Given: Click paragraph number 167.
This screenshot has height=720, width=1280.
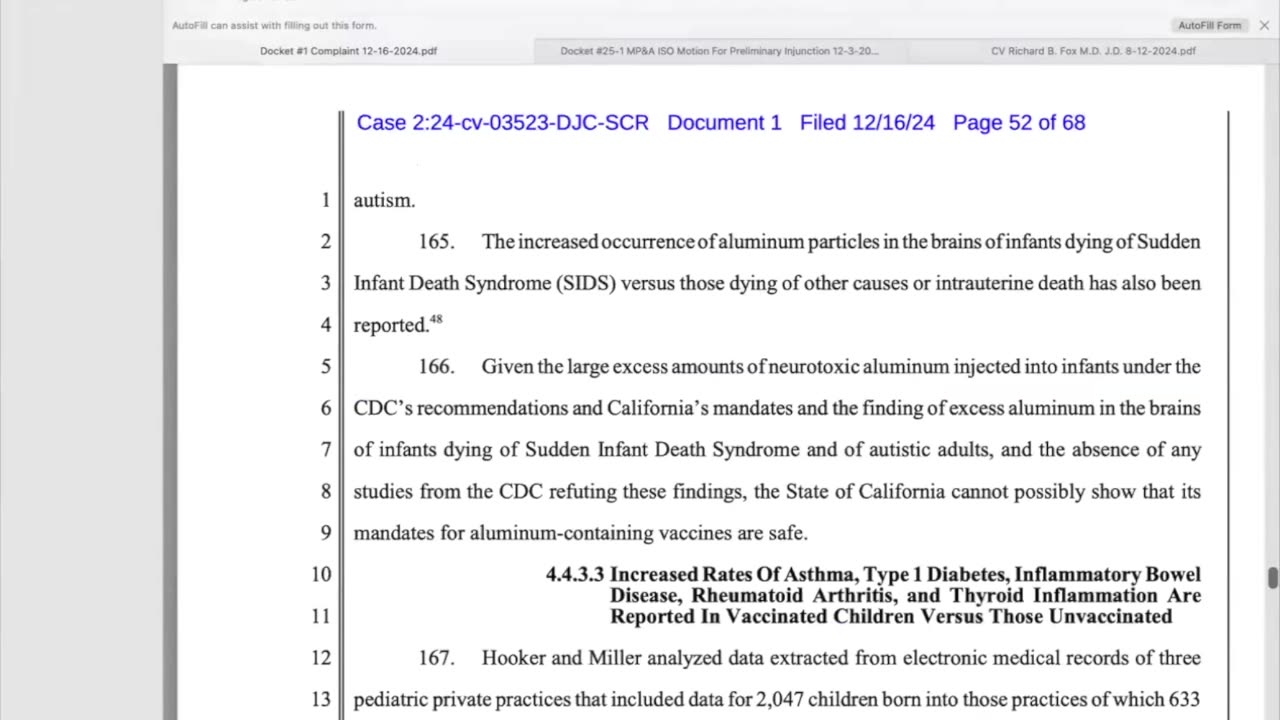Looking at the screenshot, I should [436, 658].
